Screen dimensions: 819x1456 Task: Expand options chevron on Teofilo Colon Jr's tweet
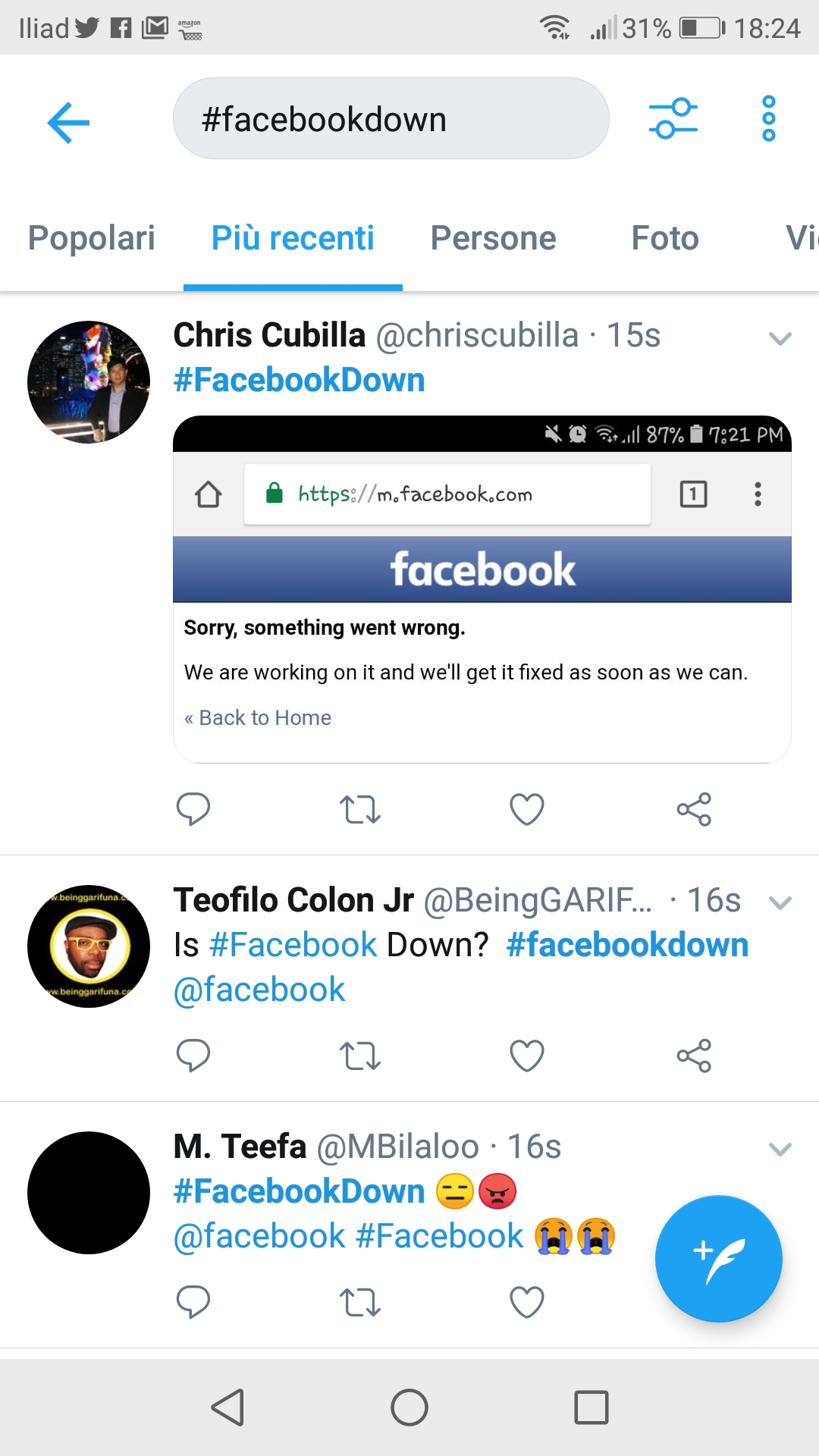pos(780,902)
